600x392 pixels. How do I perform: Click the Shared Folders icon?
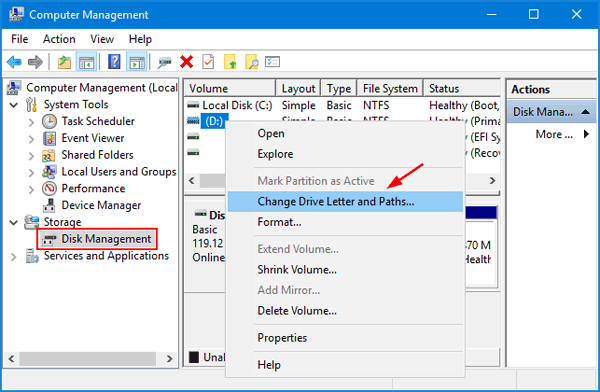pyautogui.click(x=49, y=155)
